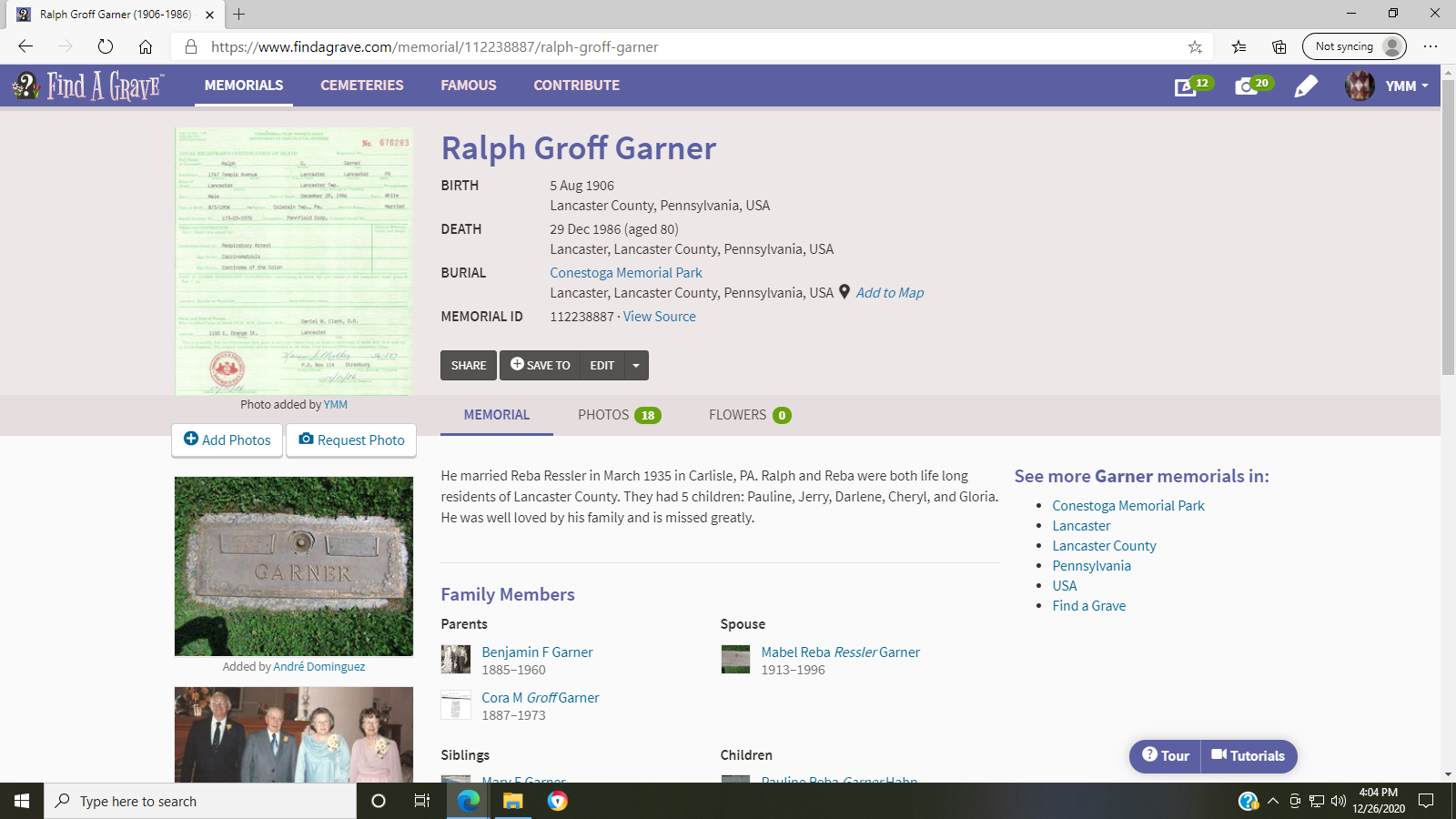Add this page to favorites star icon
This screenshot has height=819, width=1456.
(x=1195, y=46)
